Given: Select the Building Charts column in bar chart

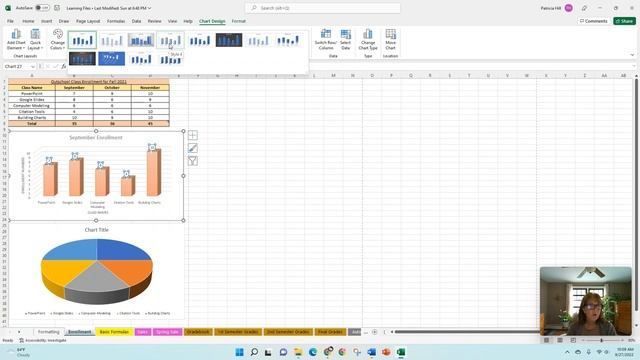Looking at the screenshot, I should [x=153, y=173].
